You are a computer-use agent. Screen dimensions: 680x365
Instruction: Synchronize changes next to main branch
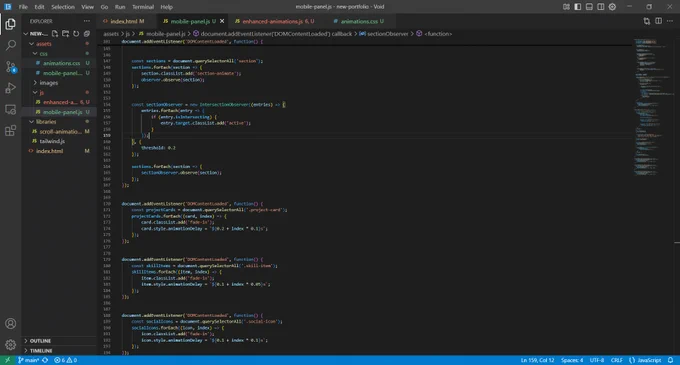coord(45,360)
